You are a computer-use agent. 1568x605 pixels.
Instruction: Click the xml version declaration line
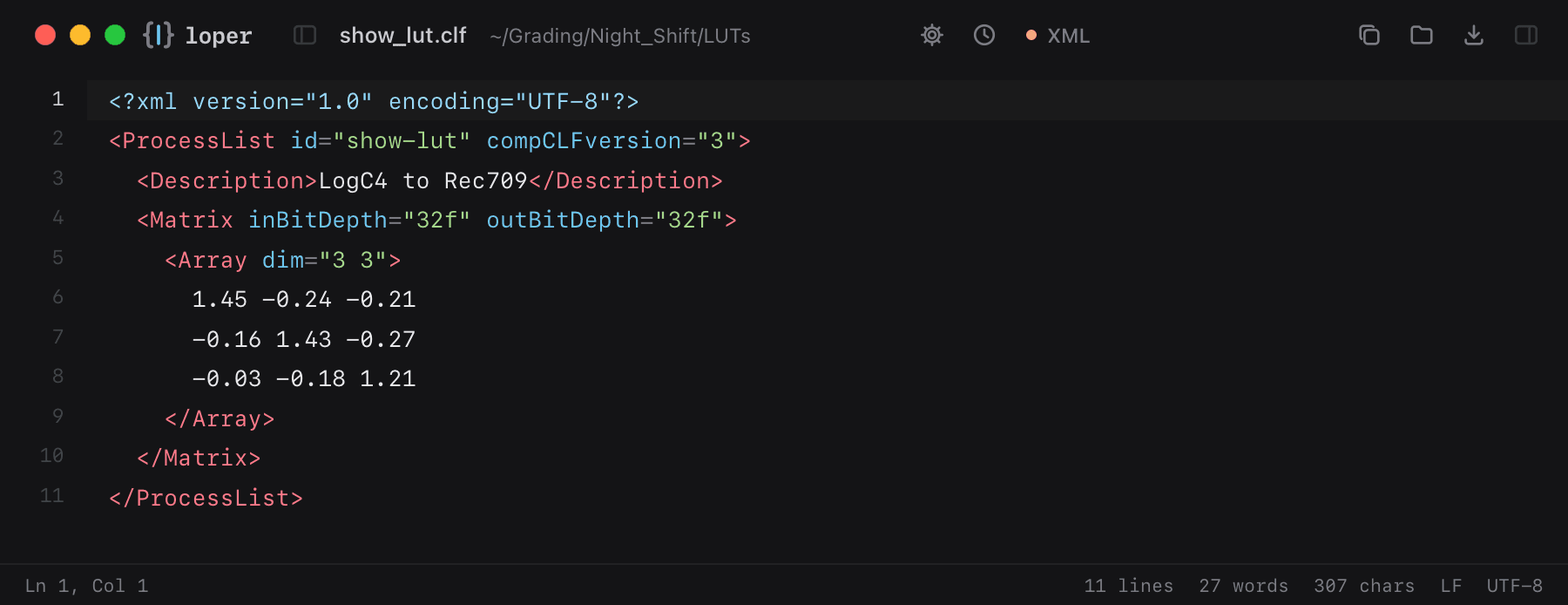(x=374, y=101)
